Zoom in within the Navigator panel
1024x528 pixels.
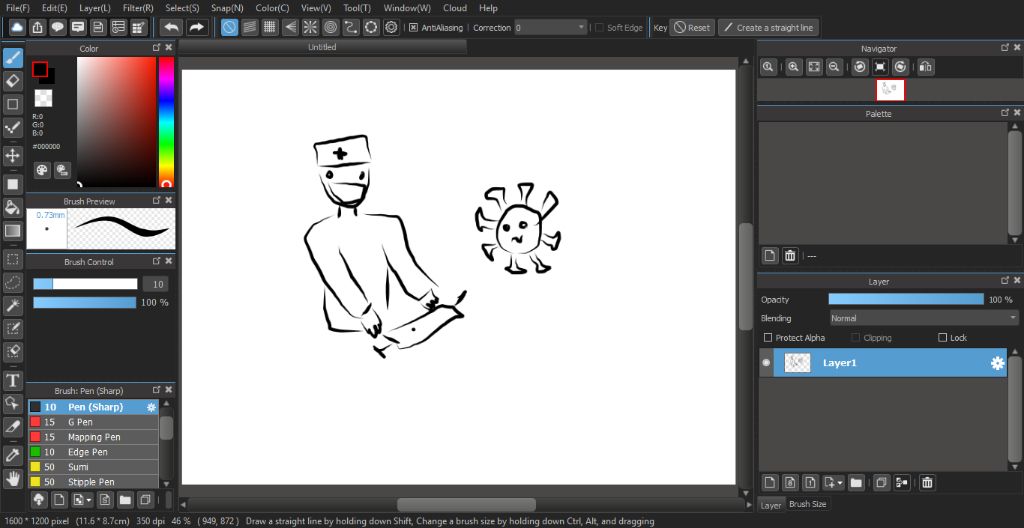[793, 67]
